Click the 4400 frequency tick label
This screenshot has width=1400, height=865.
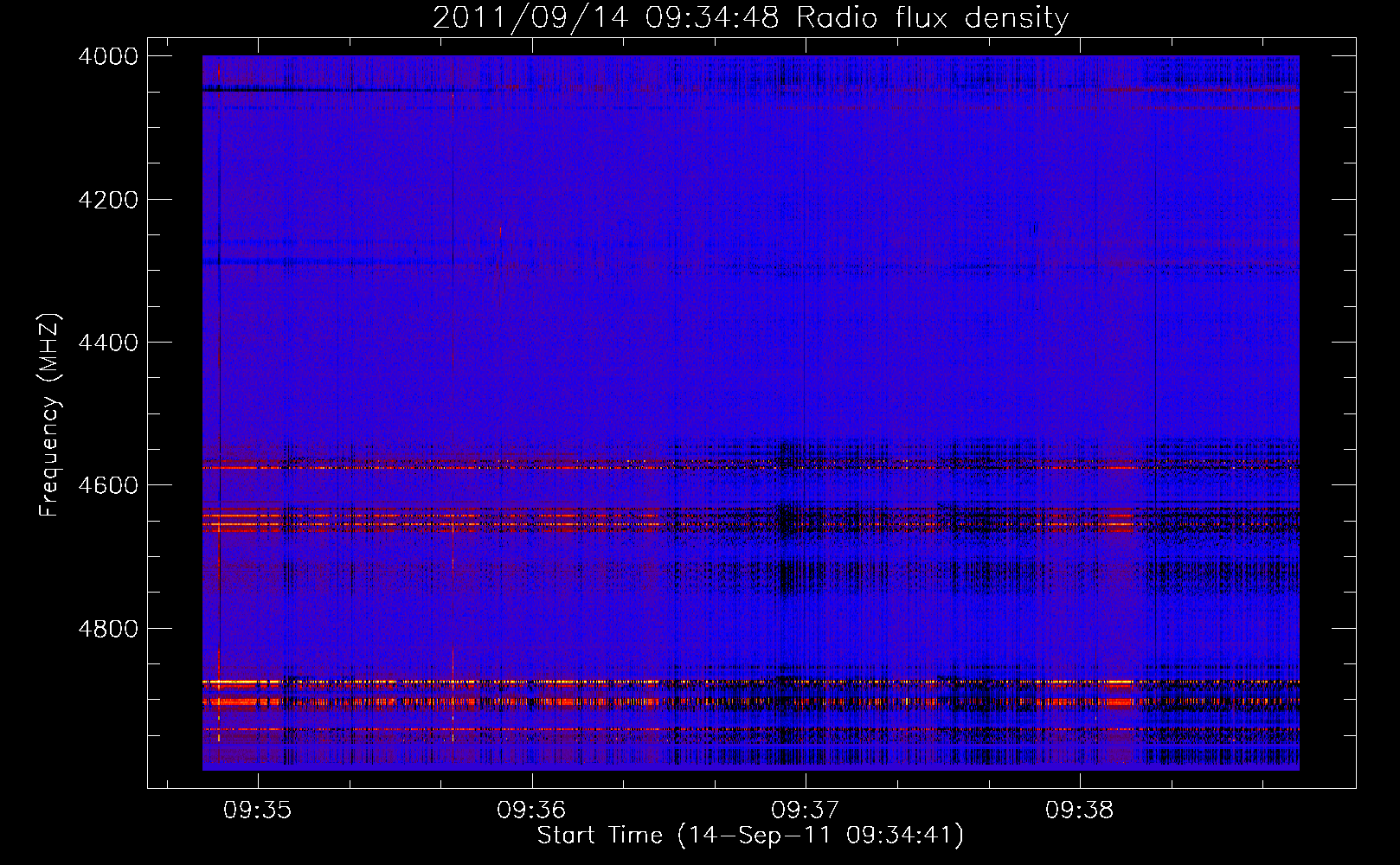pyautogui.click(x=108, y=343)
